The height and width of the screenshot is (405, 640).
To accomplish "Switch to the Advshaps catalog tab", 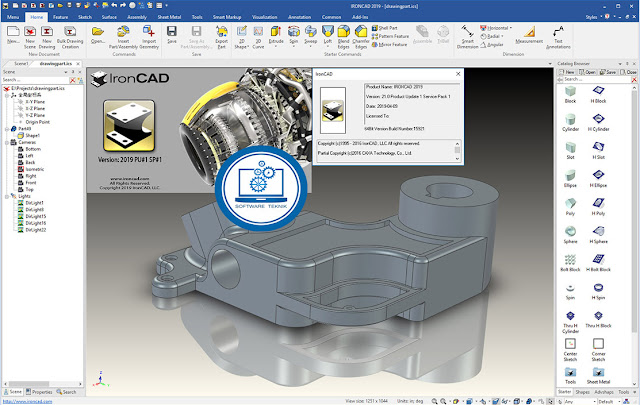I will pos(604,392).
